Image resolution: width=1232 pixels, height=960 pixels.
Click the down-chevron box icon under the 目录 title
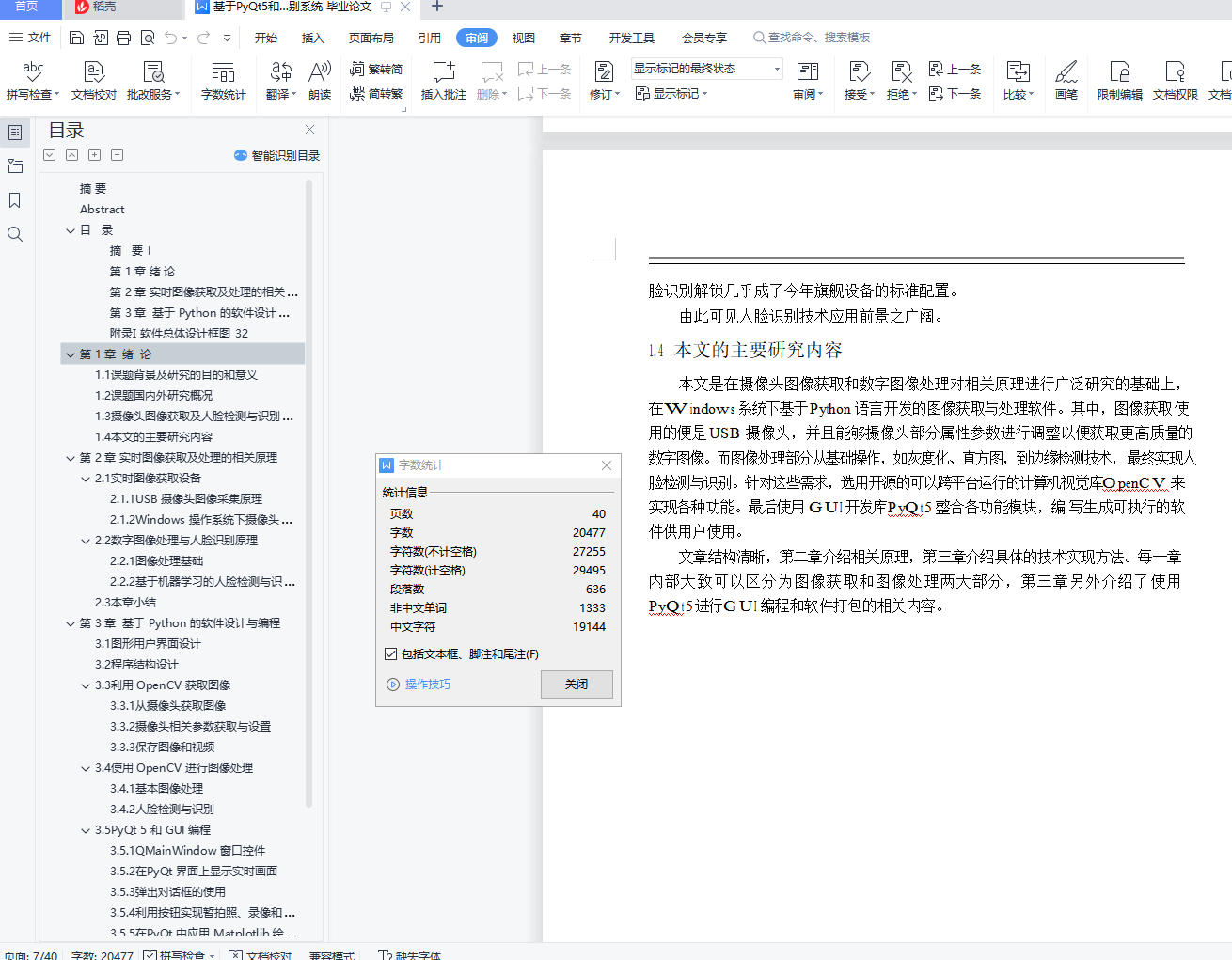pyautogui.click(x=49, y=155)
